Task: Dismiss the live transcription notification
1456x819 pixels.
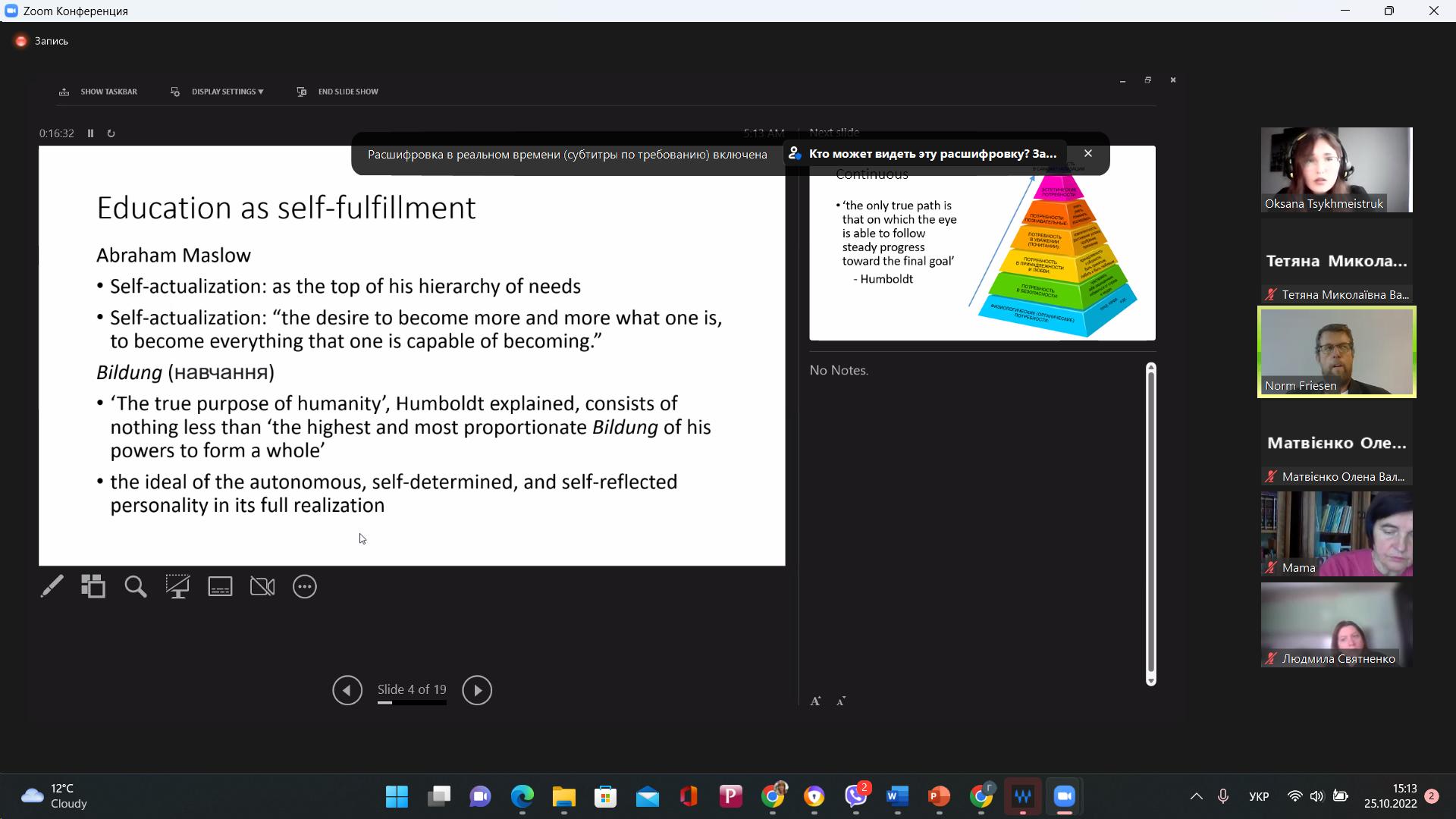Action: pos(1088,153)
